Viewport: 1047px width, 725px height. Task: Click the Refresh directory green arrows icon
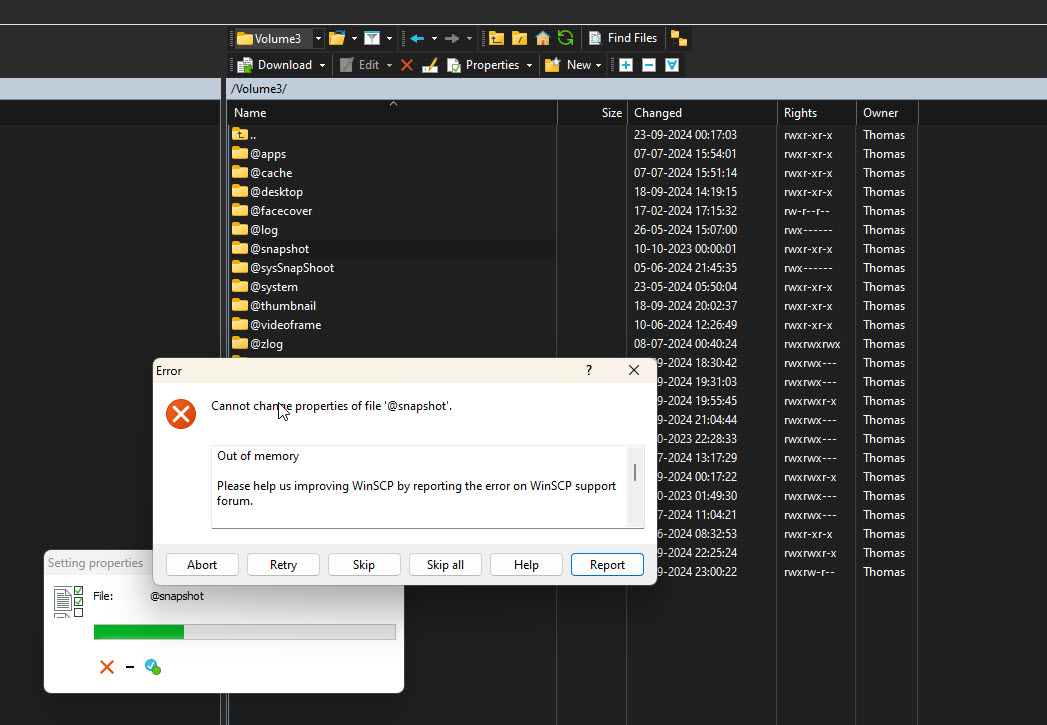point(566,38)
